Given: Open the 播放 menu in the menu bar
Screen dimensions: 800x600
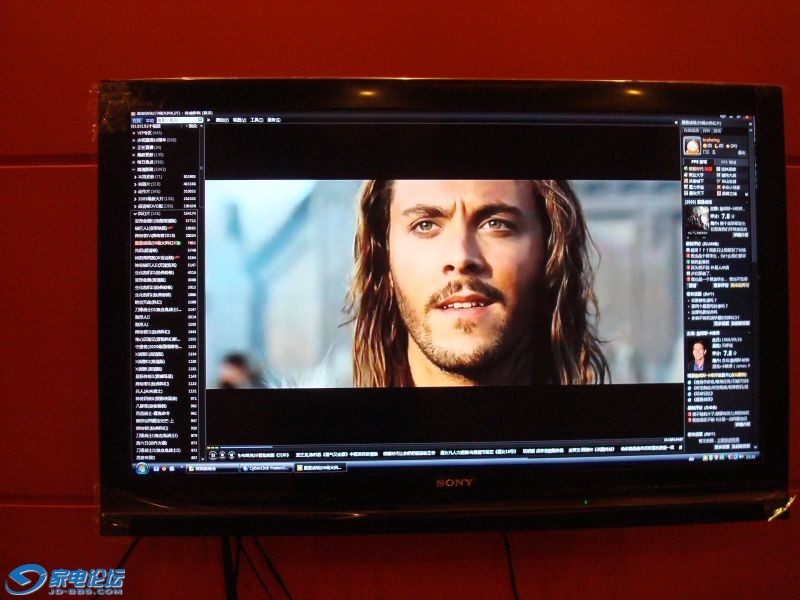Looking at the screenshot, I should [222, 120].
